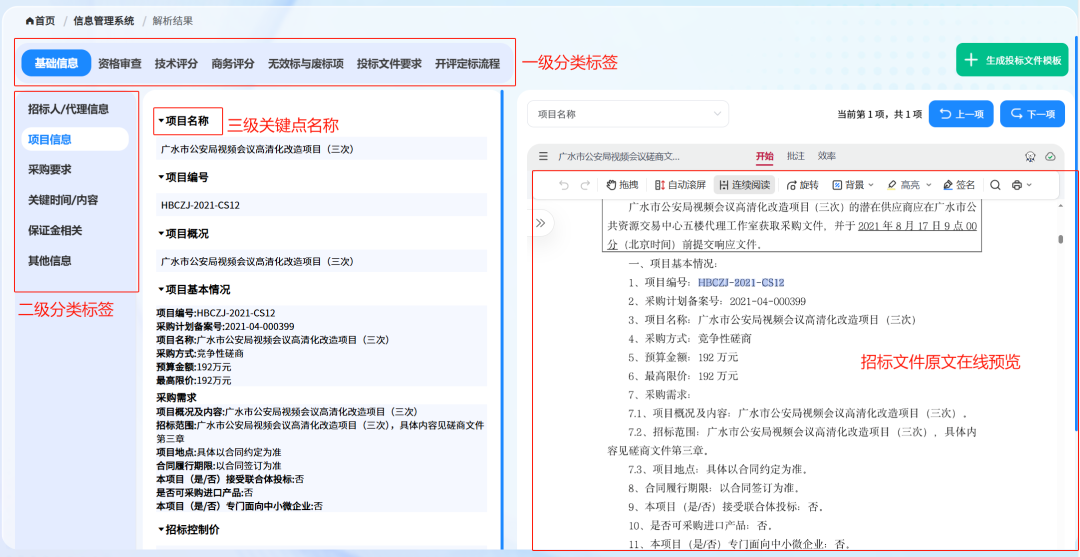
Task: Toggle 连续阅读 continuous reading mode
Action: point(743,185)
